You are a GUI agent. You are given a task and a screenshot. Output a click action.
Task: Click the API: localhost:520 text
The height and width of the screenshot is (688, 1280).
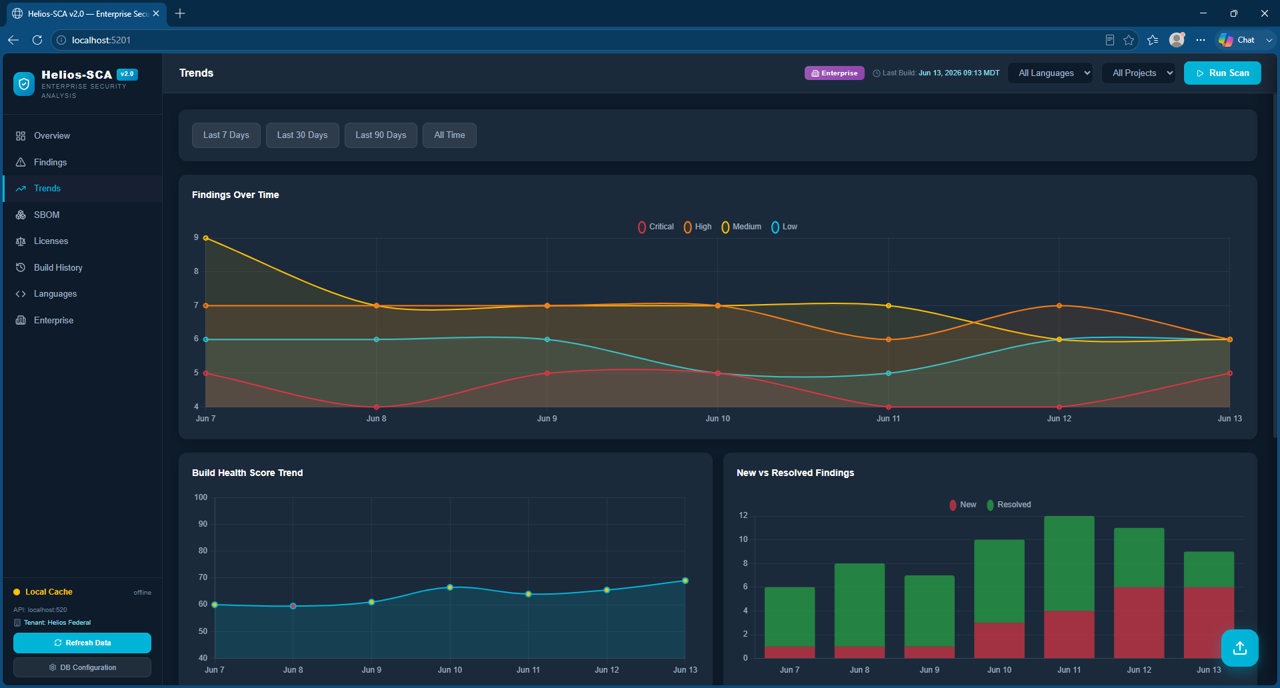click(x=40, y=609)
